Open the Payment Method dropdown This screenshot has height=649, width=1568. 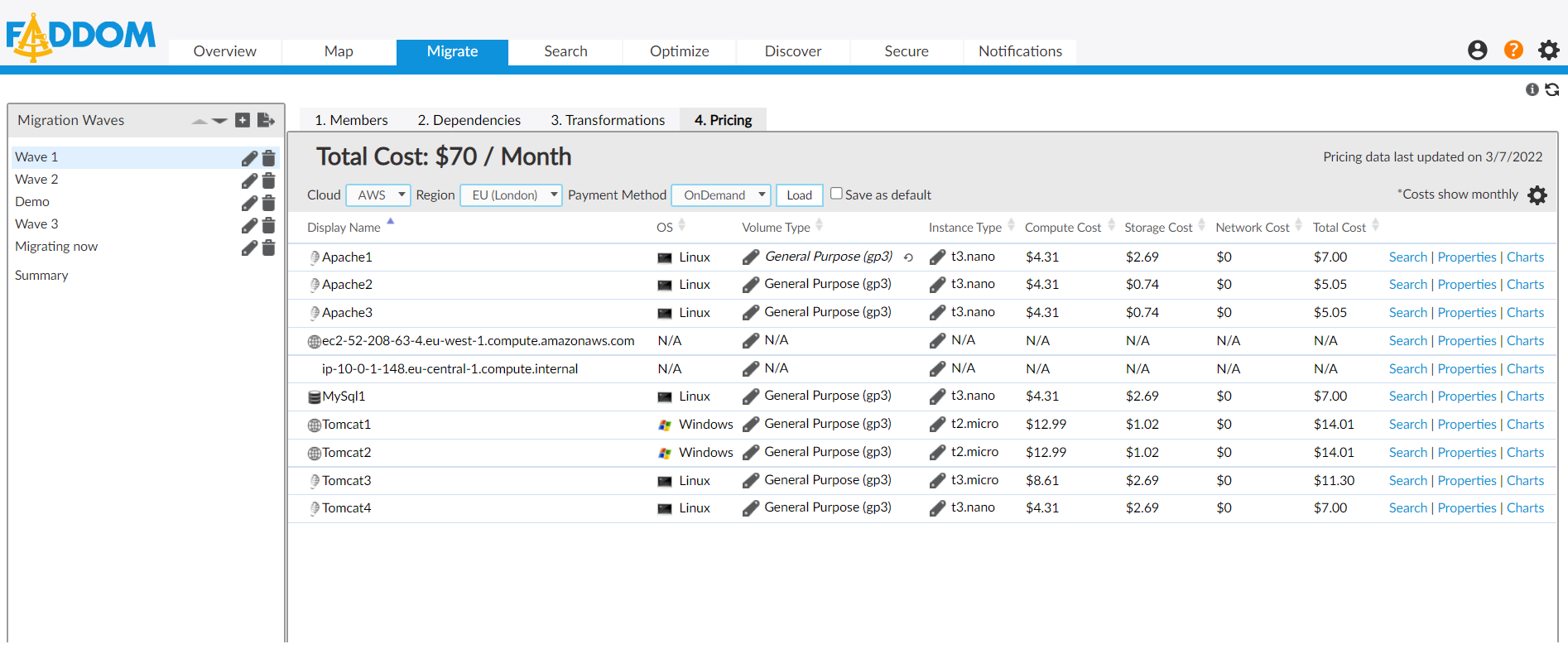coord(721,195)
